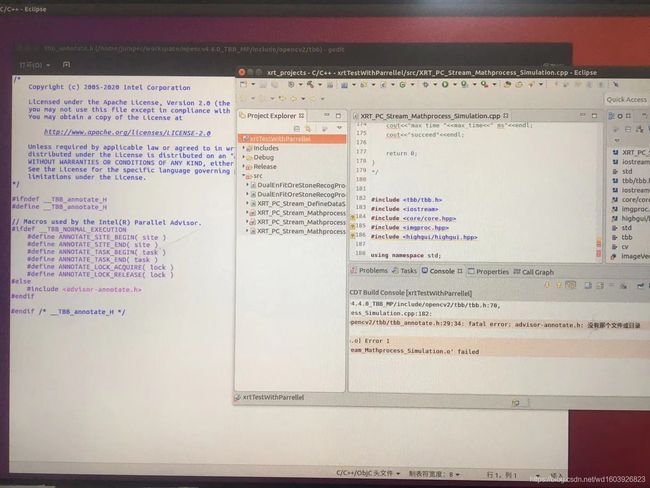
Task: Click the red error marker in editor ruler
Action: [598, 242]
